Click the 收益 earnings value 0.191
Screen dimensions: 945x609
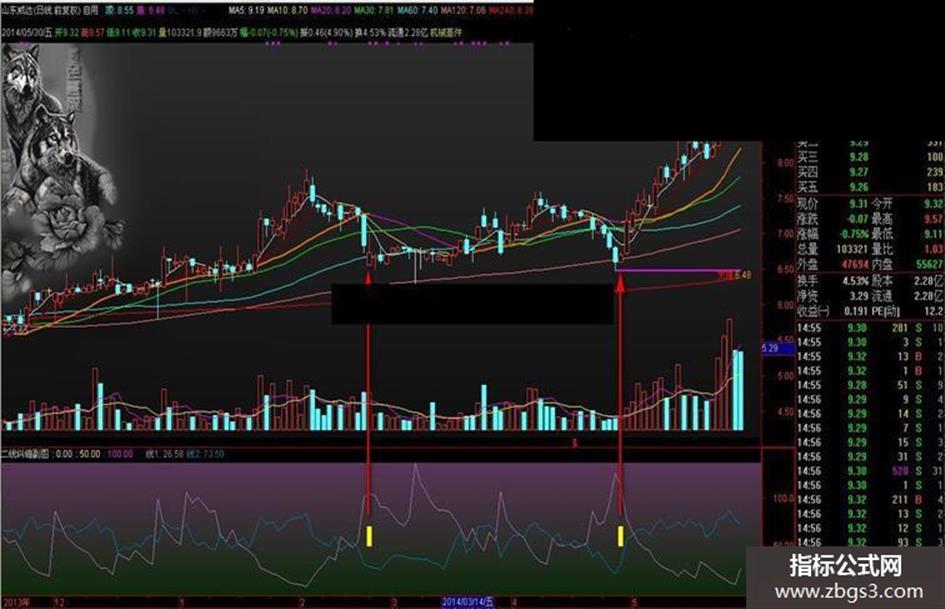[856, 311]
